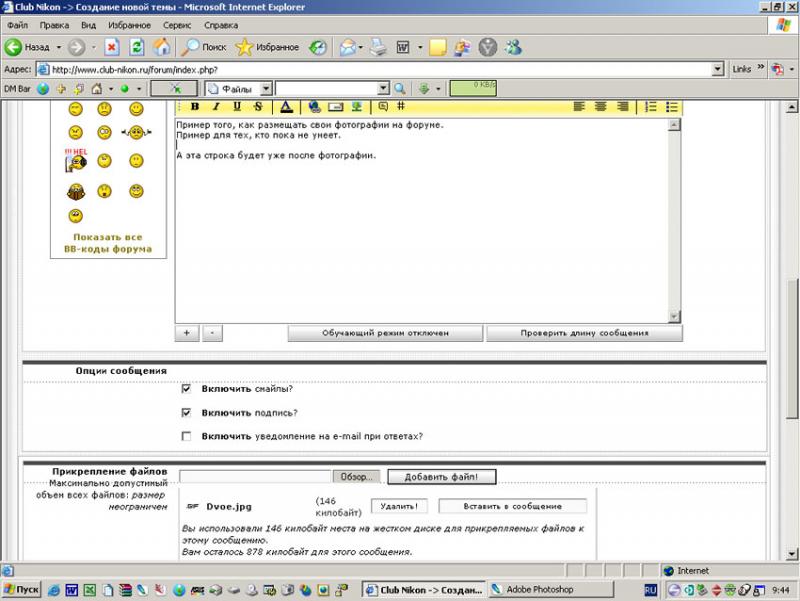Open the Избранное menu
This screenshot has width=800, height=601.
tap(129, 25)
